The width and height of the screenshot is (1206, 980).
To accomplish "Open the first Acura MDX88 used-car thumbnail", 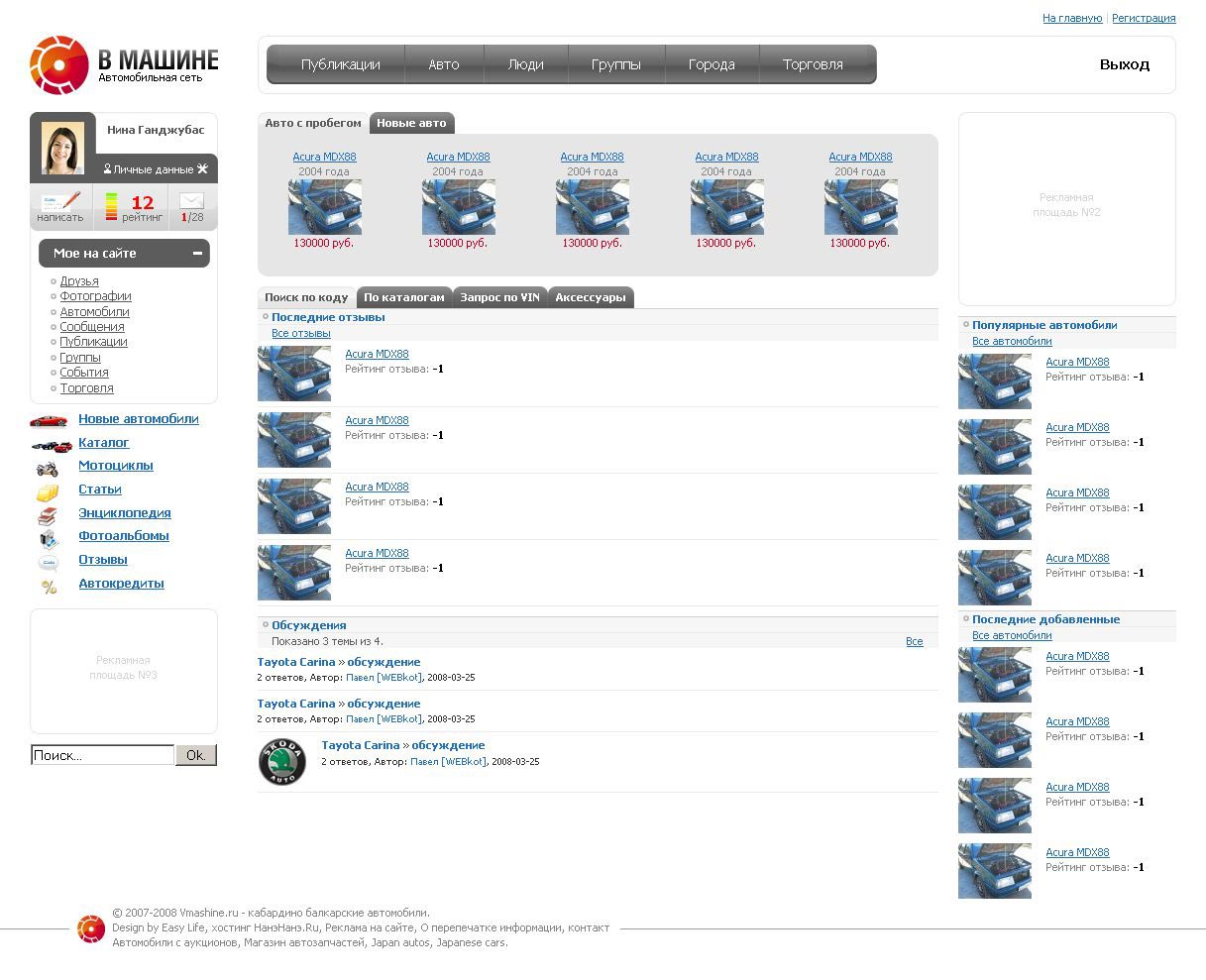I will coord(325,207).
